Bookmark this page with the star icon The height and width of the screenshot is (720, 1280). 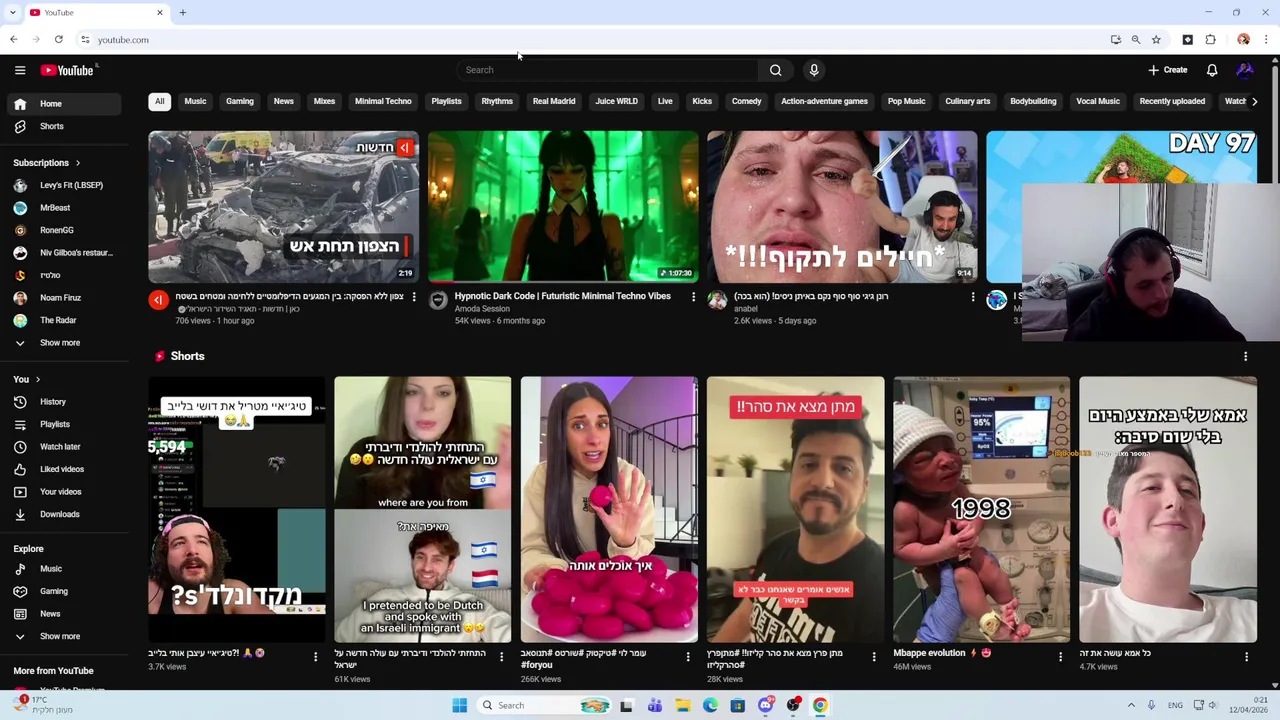[x=1156, y=40]
